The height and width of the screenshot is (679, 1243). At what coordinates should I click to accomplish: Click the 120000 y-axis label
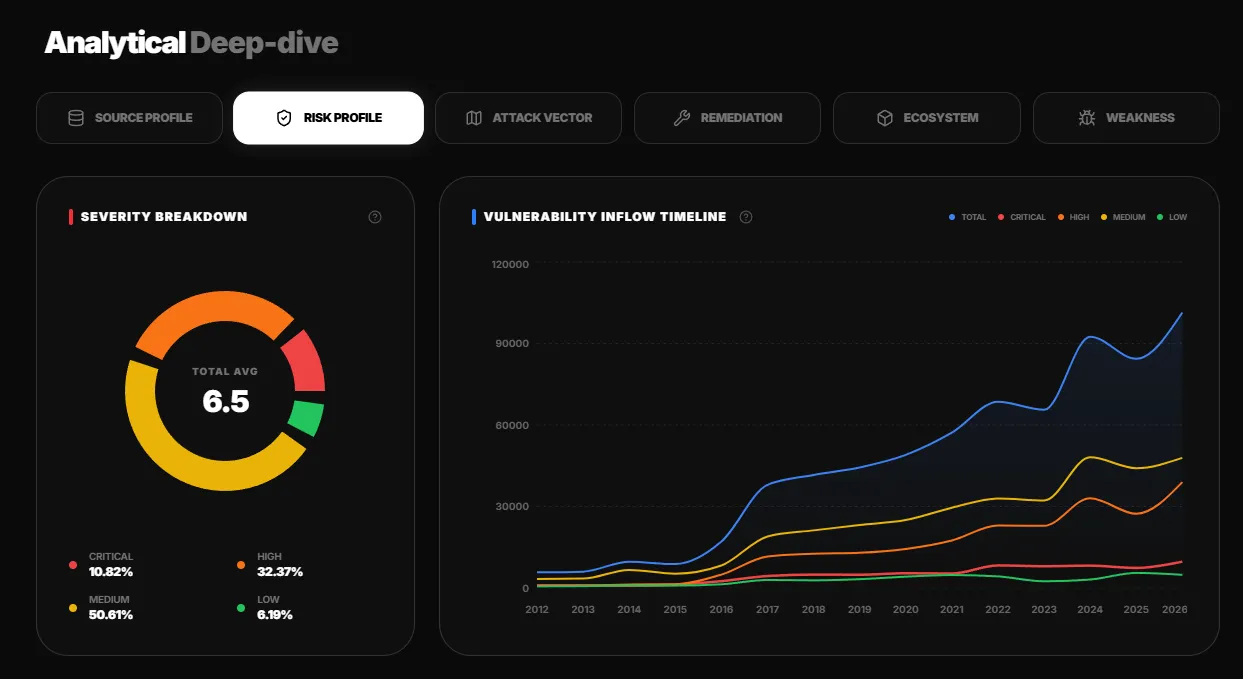(510, 264)
